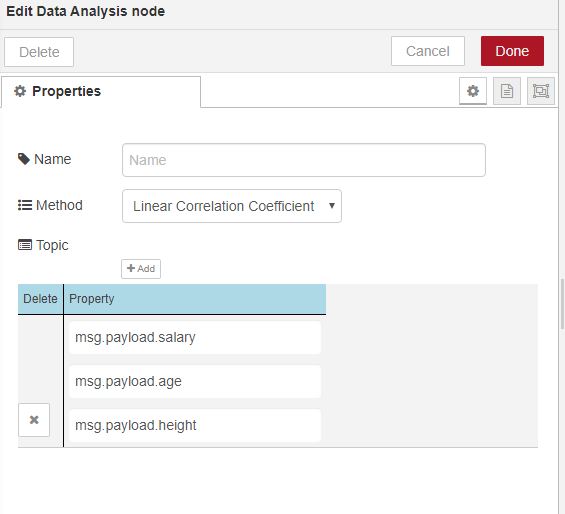This screenshot has height=514, width=565.
Task: Click the tag icon beside Name
Action: [x=24, y=159]
